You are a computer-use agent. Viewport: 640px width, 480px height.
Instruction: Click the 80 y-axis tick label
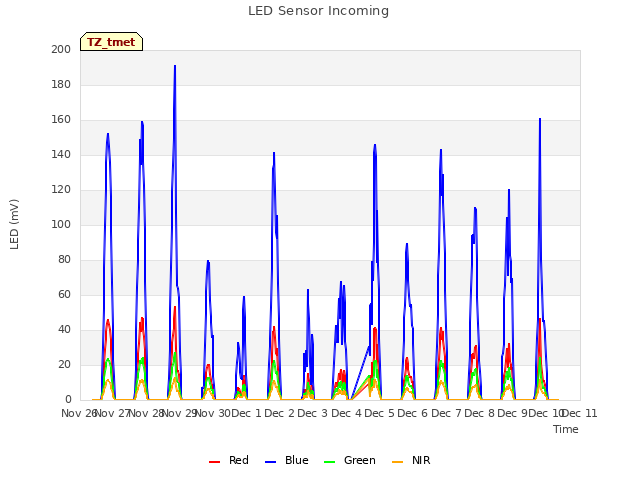[64, 260]
